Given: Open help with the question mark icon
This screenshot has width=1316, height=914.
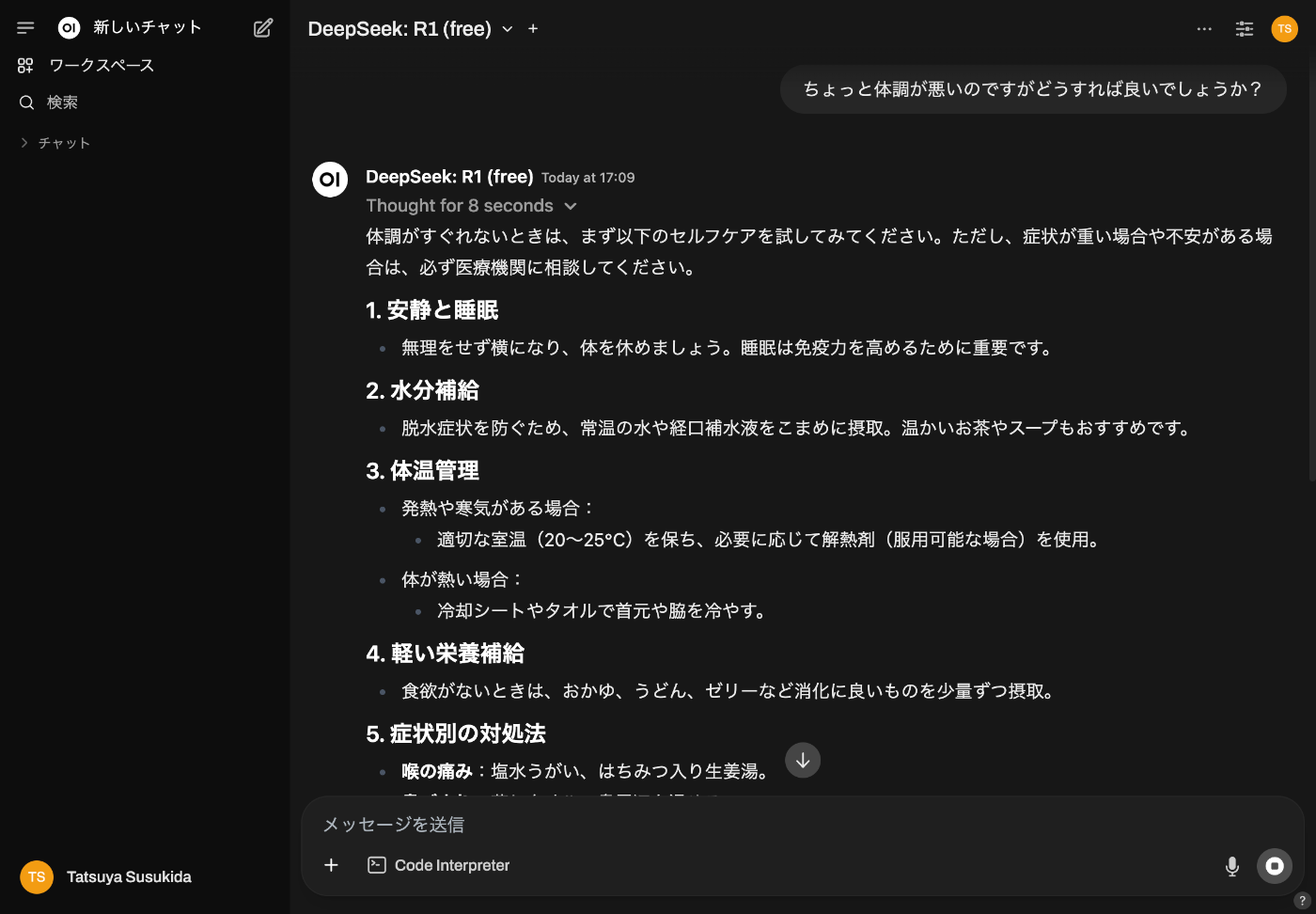Looking at the screenshot, I should coord(1302,901).
